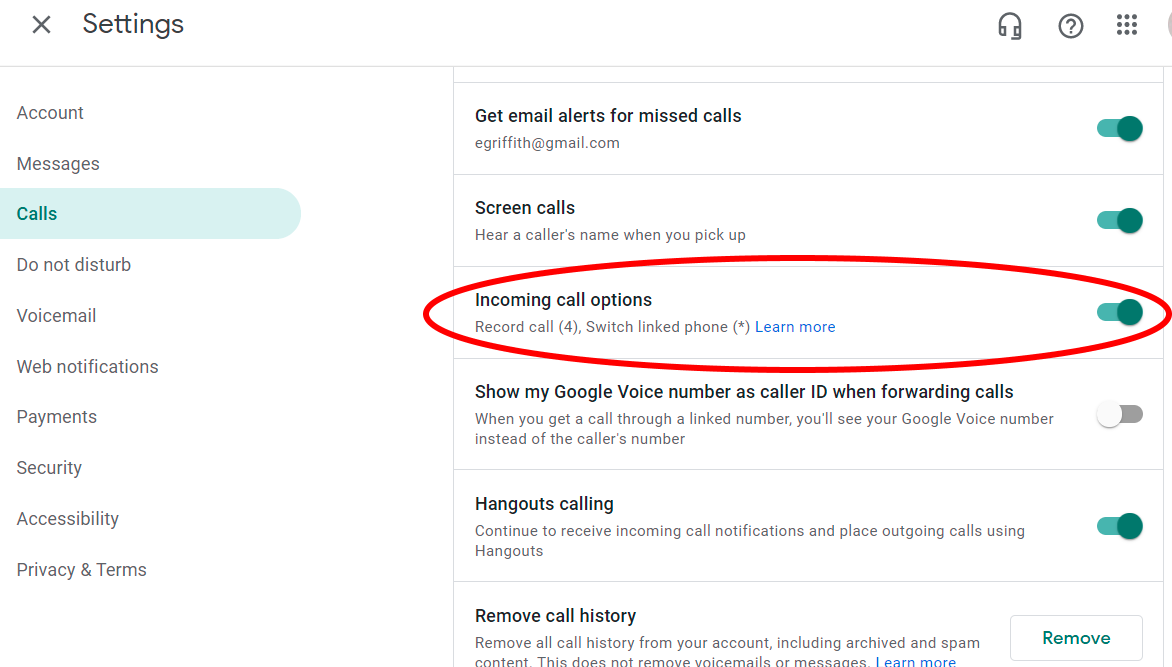Select the Calls section
Viewport: 1172px width, 667px height.
pyautogui.click(x=150, y=214)
